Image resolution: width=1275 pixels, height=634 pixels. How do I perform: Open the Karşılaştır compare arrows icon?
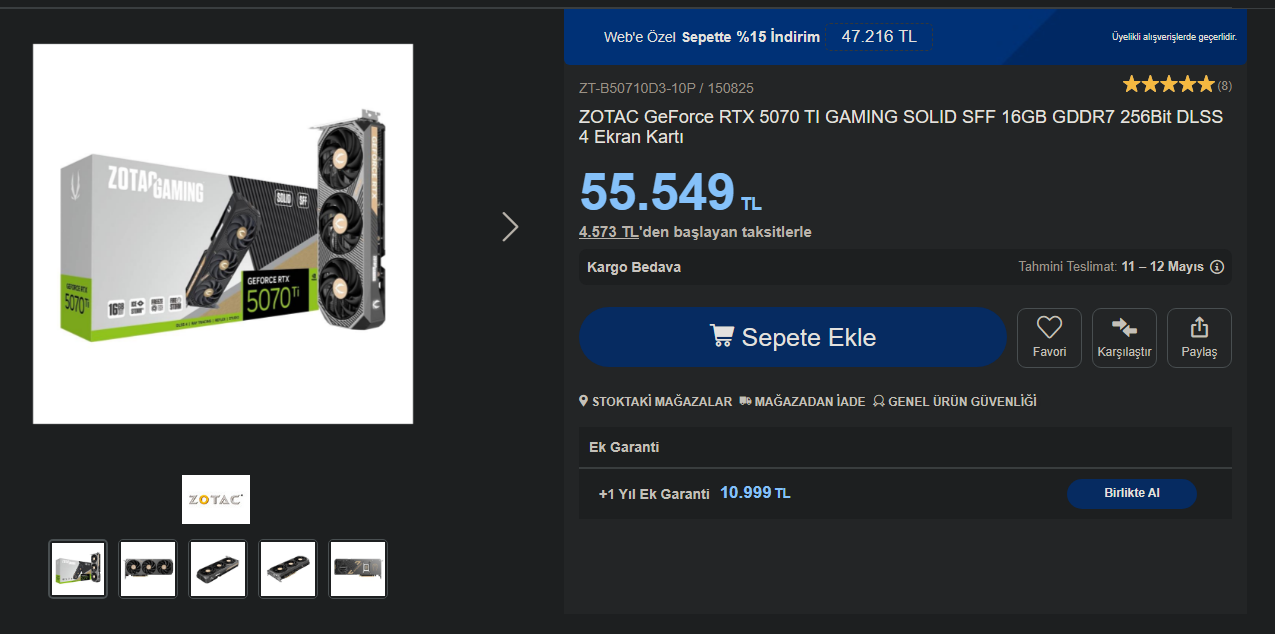tap(1124, 327)
